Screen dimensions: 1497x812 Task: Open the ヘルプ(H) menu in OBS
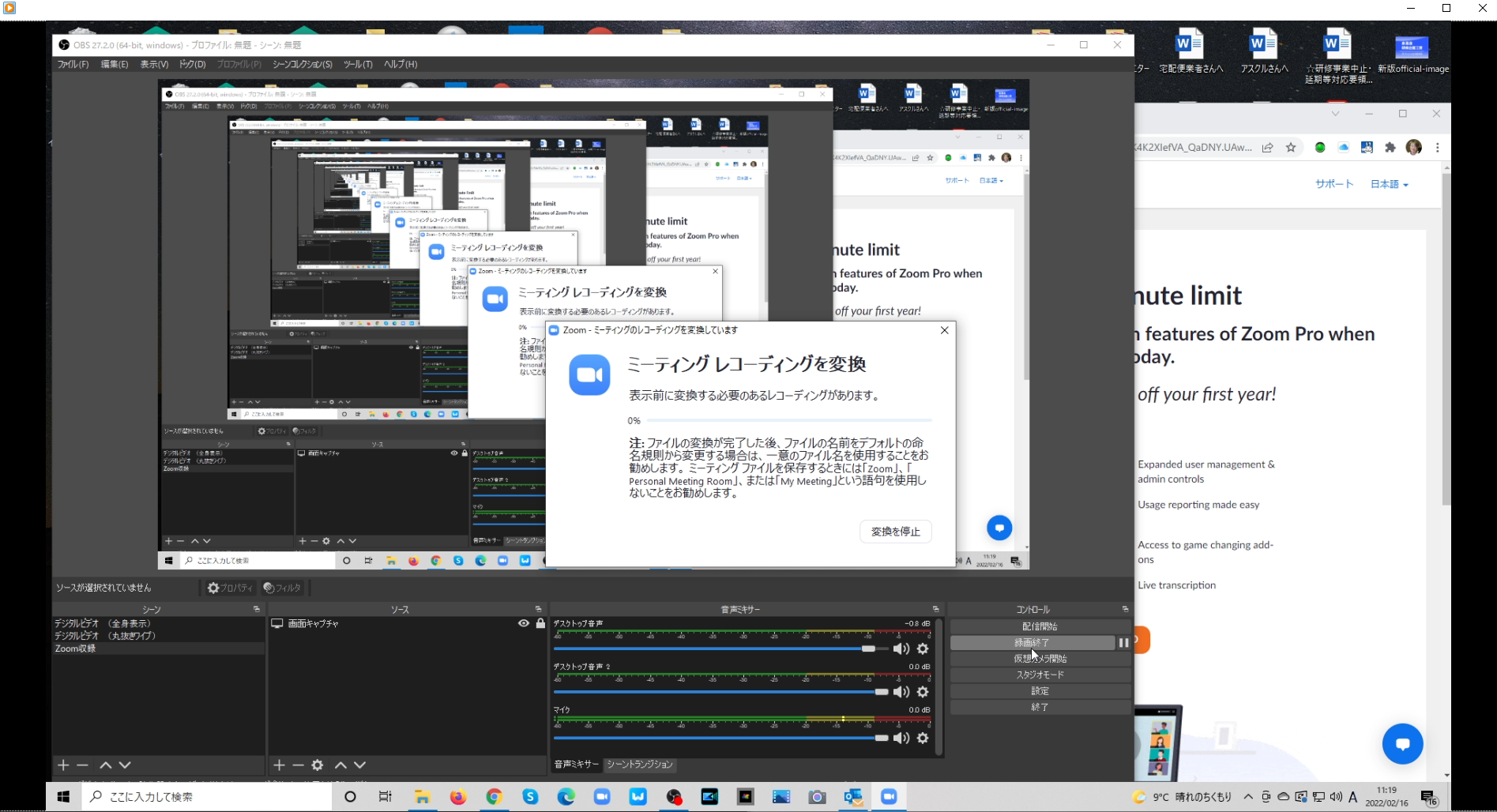click(x=401, y=64)
